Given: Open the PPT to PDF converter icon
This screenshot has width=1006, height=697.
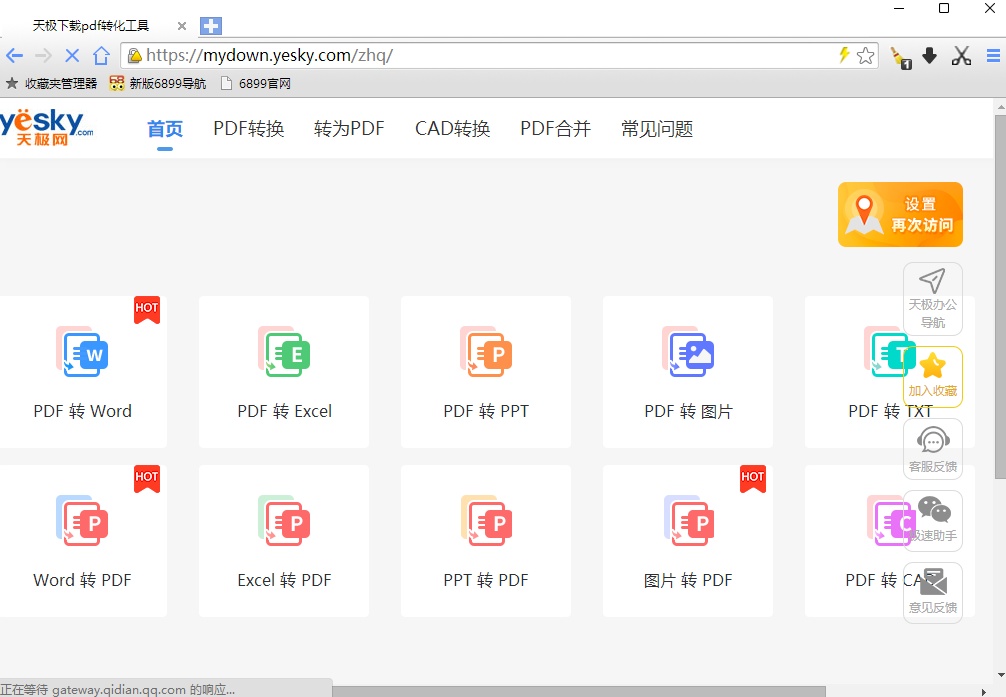Looking at the screenshot, I should [x=486, y=520].
